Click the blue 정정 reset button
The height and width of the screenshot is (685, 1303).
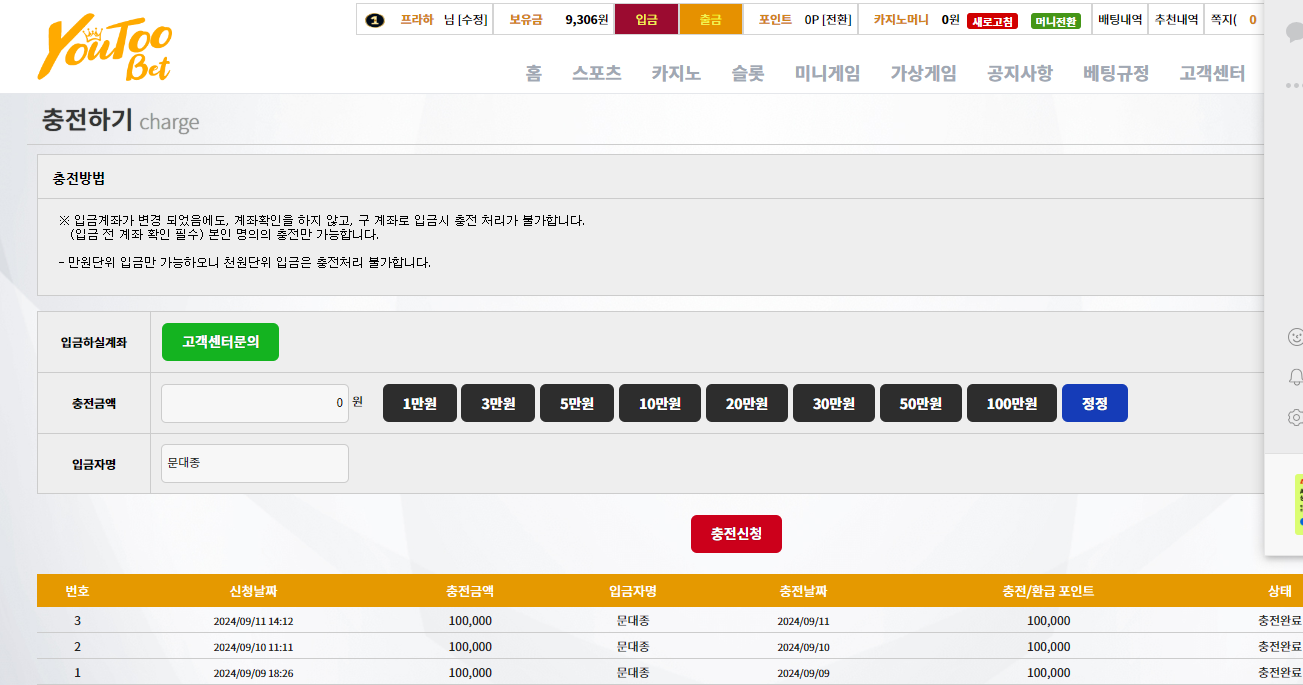[x=1094, y=403]
